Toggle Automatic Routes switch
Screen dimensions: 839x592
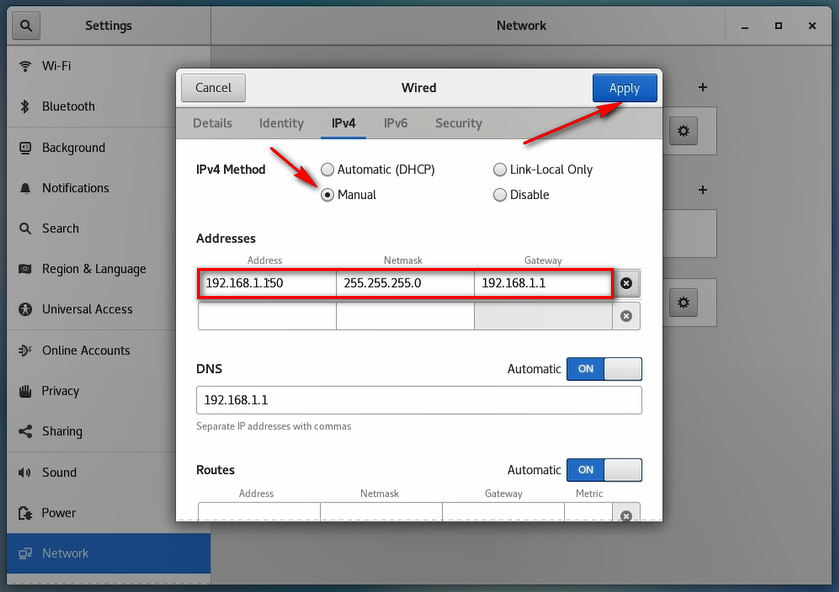click(604, 470)
